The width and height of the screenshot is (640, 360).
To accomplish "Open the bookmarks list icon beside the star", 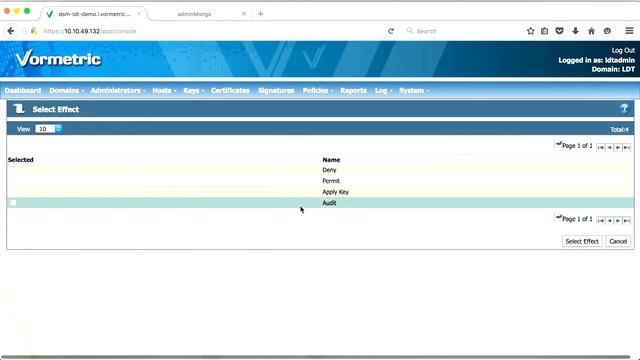I will pos(544,31).
